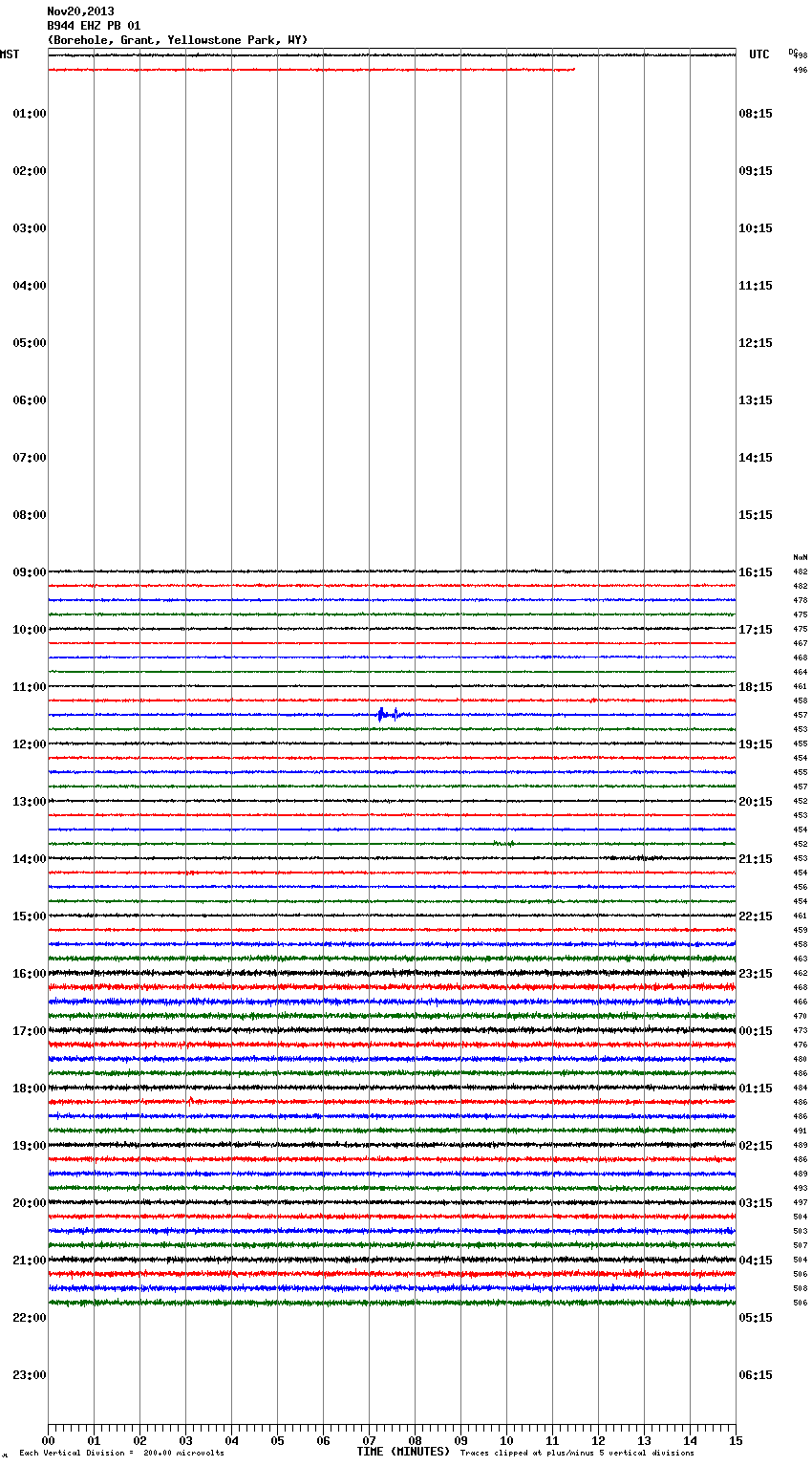Select the 09:00 MST hour label

pos(30,572)
